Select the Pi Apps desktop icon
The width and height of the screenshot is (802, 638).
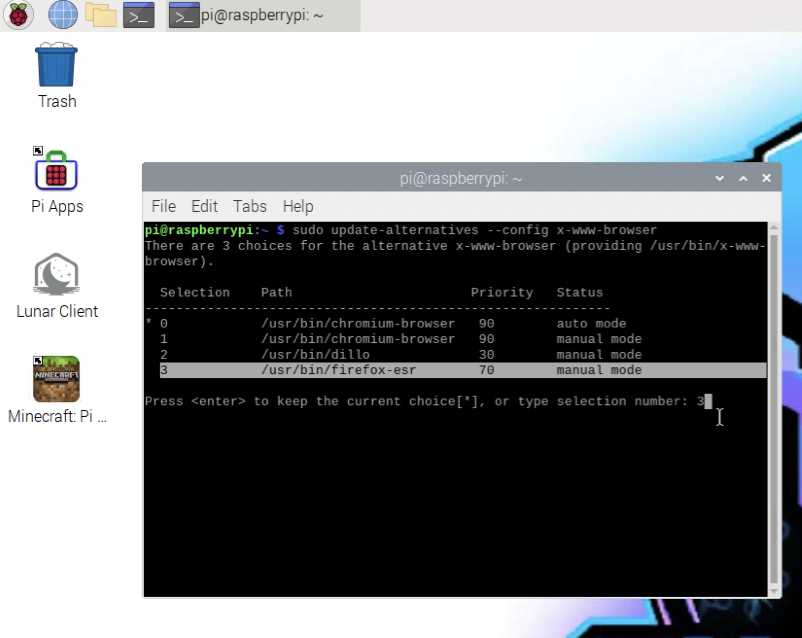click(57, 181)
